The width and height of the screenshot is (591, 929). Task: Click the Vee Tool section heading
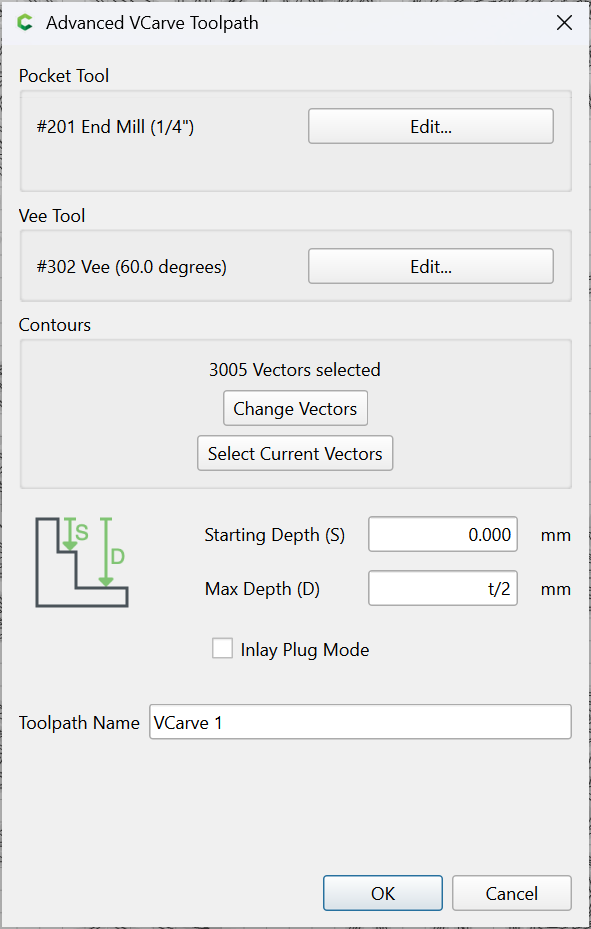point(52,216)
